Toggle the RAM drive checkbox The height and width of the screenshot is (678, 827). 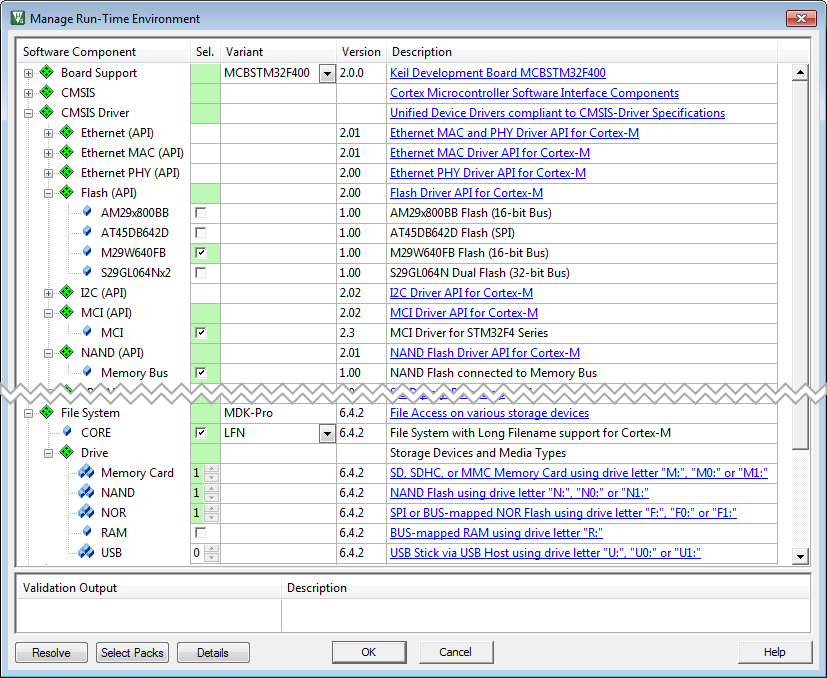(x=201, y=533)
